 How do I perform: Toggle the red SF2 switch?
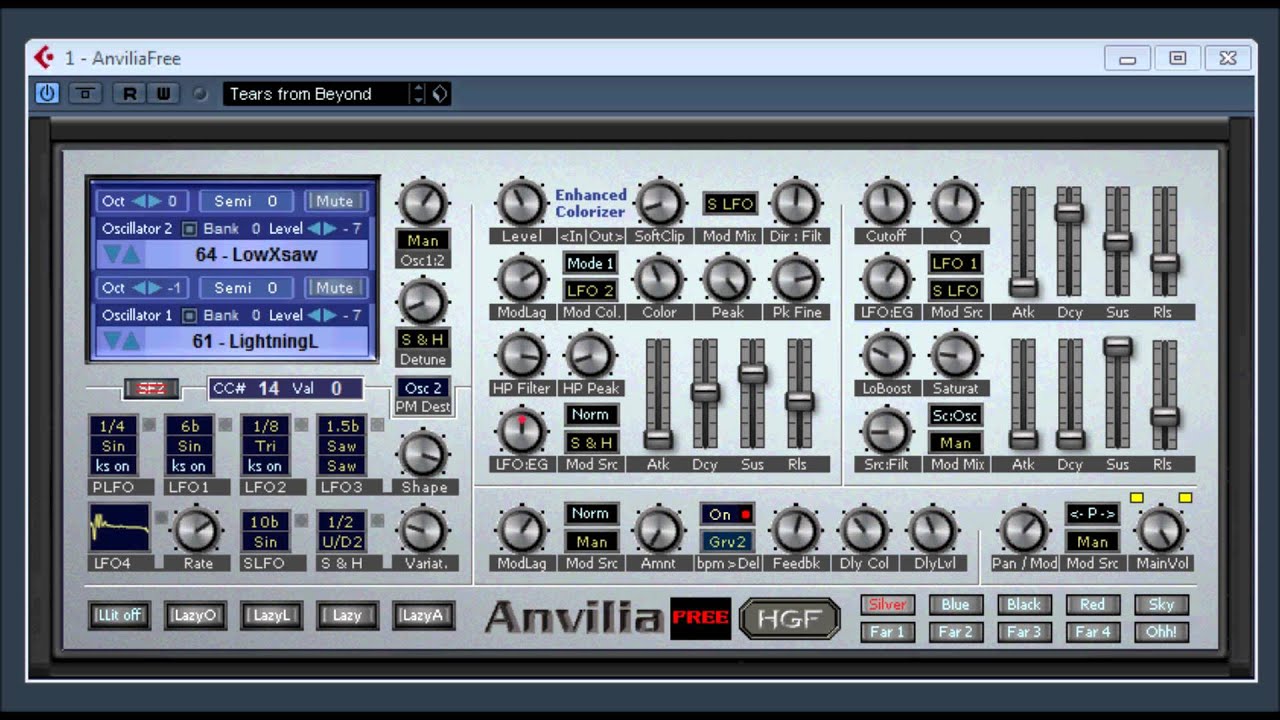click(151, 388)
